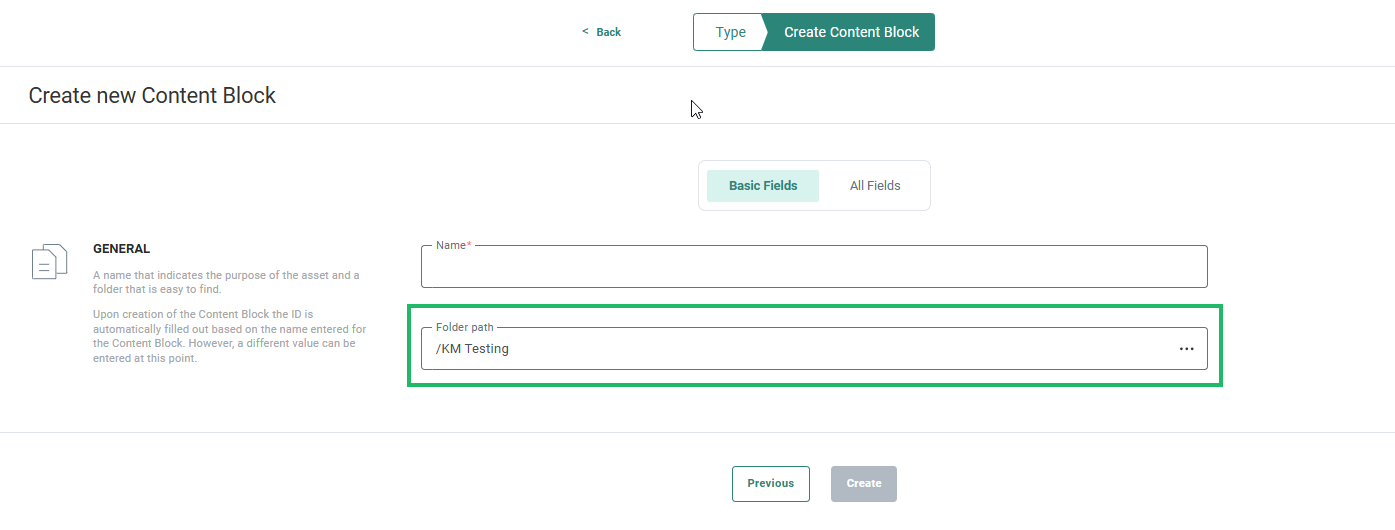Click the grey Create button
The image size is (1395, 530).
click(x=864, y=483)
